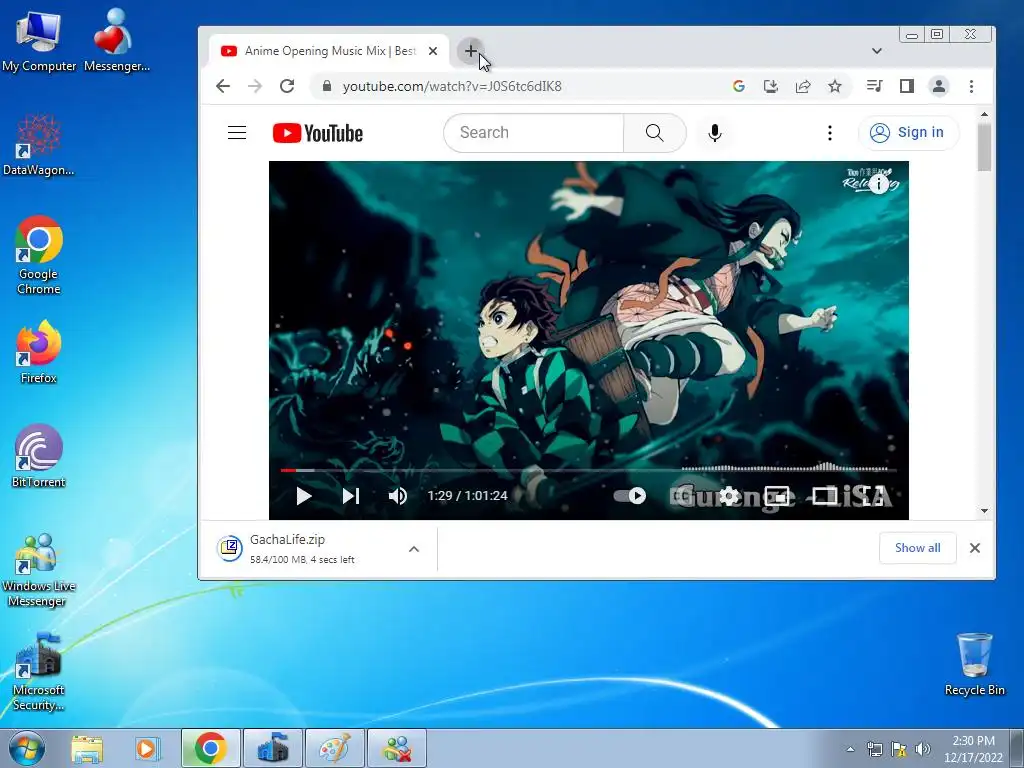Open YouTube guide hamburger menu
1024x768 pixels.
click(237, 133)
